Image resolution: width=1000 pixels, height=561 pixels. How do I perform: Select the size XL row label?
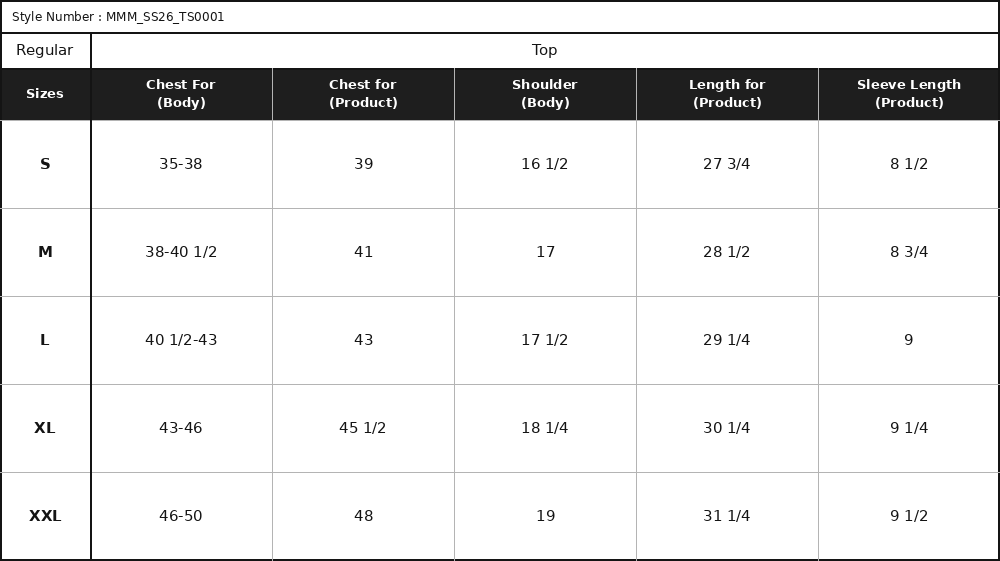[45, 428]
